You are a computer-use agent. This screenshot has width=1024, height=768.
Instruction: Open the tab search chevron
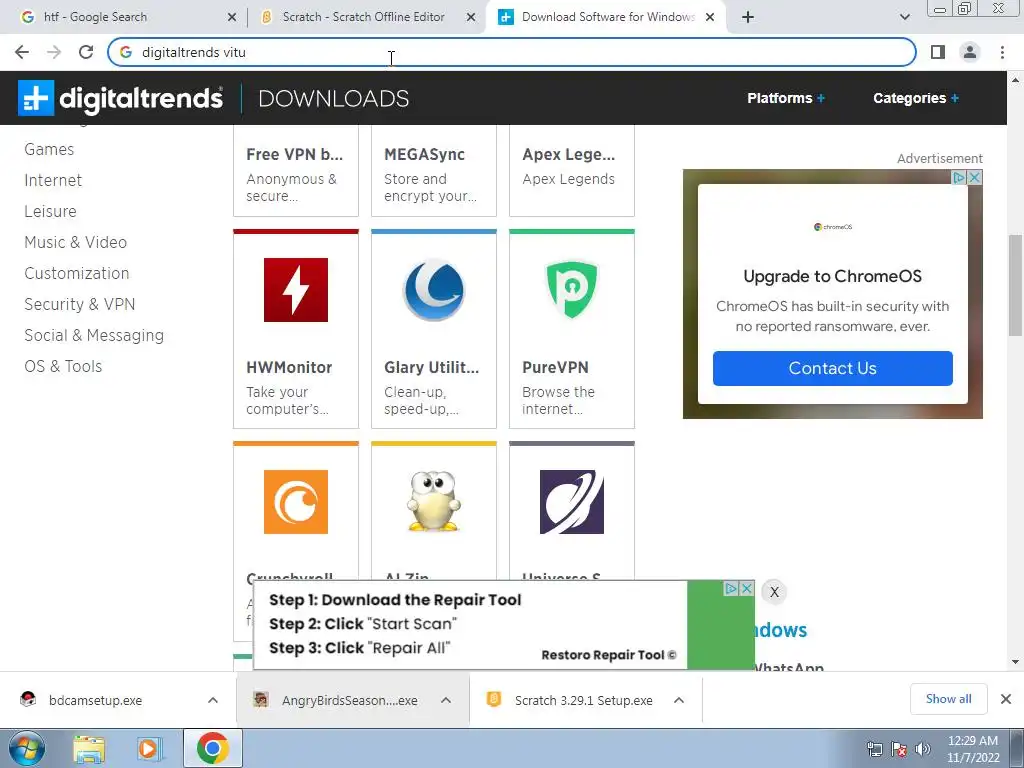(904, 17)
